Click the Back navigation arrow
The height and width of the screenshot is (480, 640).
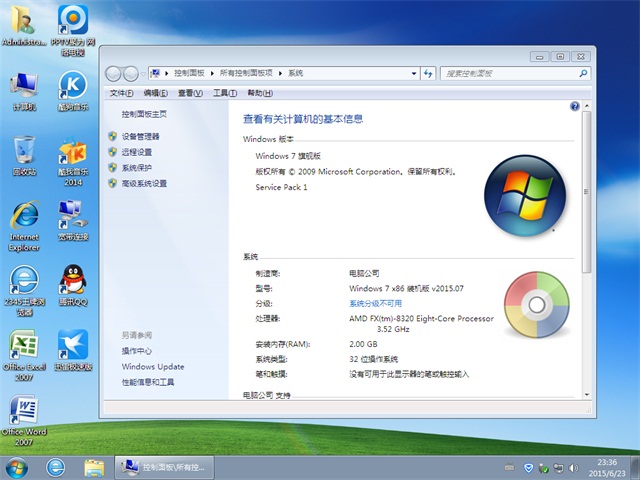point(113,73)
